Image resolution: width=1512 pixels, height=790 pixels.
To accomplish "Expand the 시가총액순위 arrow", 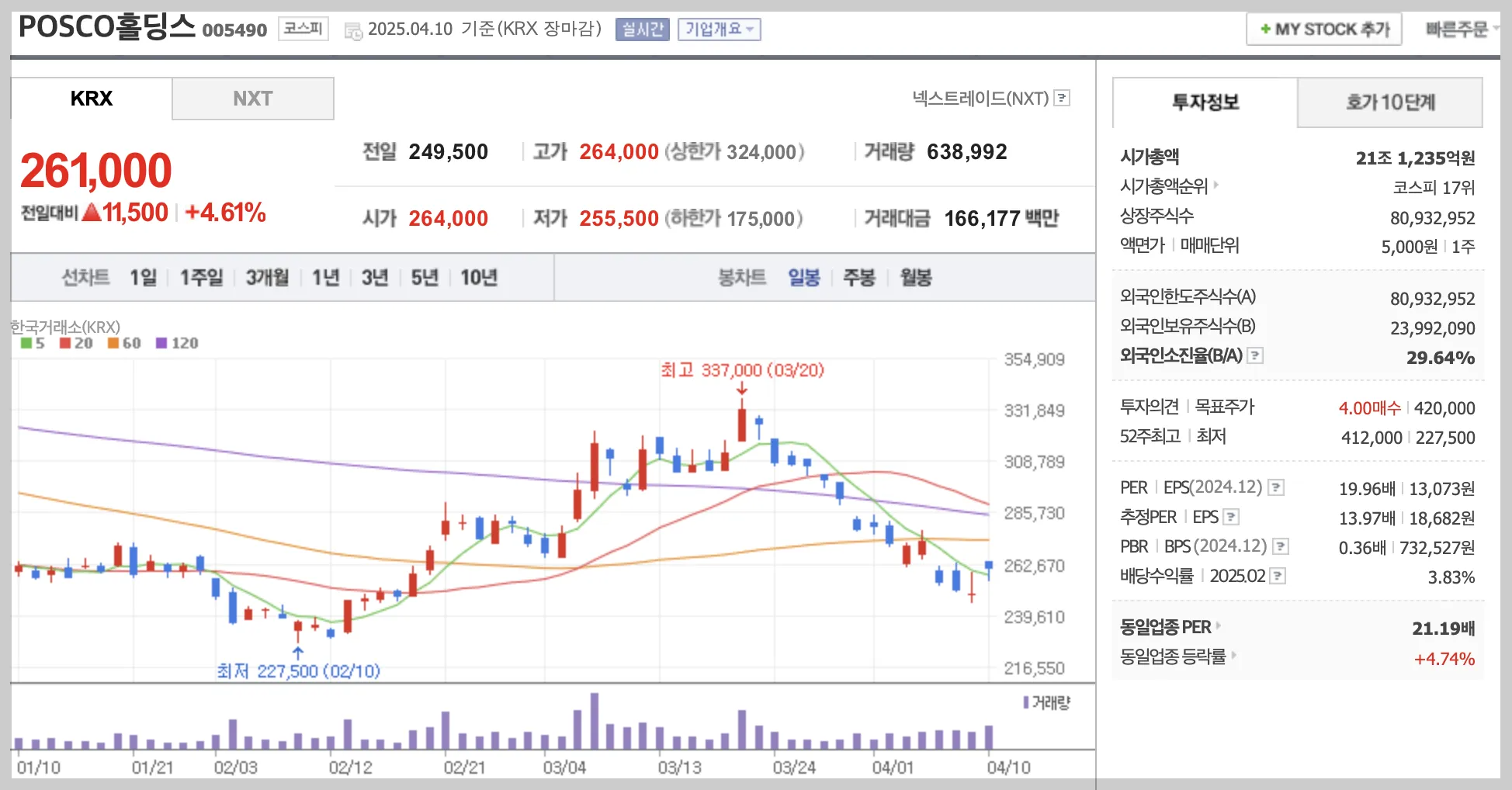I will tap(1216, 185).
